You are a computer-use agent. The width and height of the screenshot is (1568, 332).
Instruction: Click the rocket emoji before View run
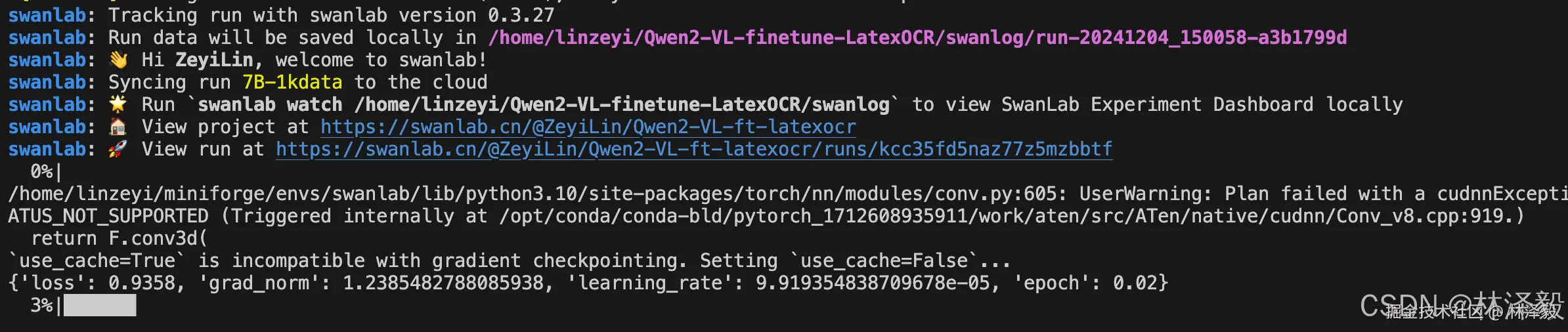coord(118,149)
